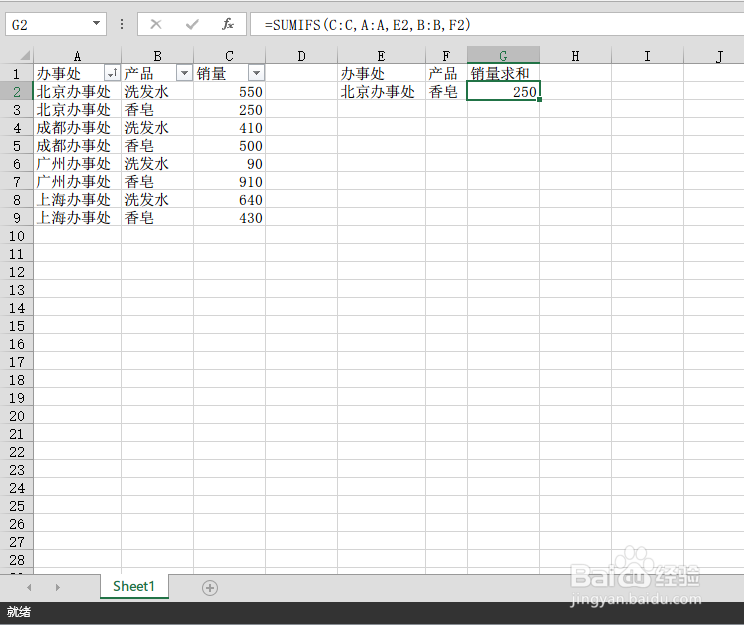Select cell with value 430
The width and height of the screenshot is (744, 625).
(229, 217)
